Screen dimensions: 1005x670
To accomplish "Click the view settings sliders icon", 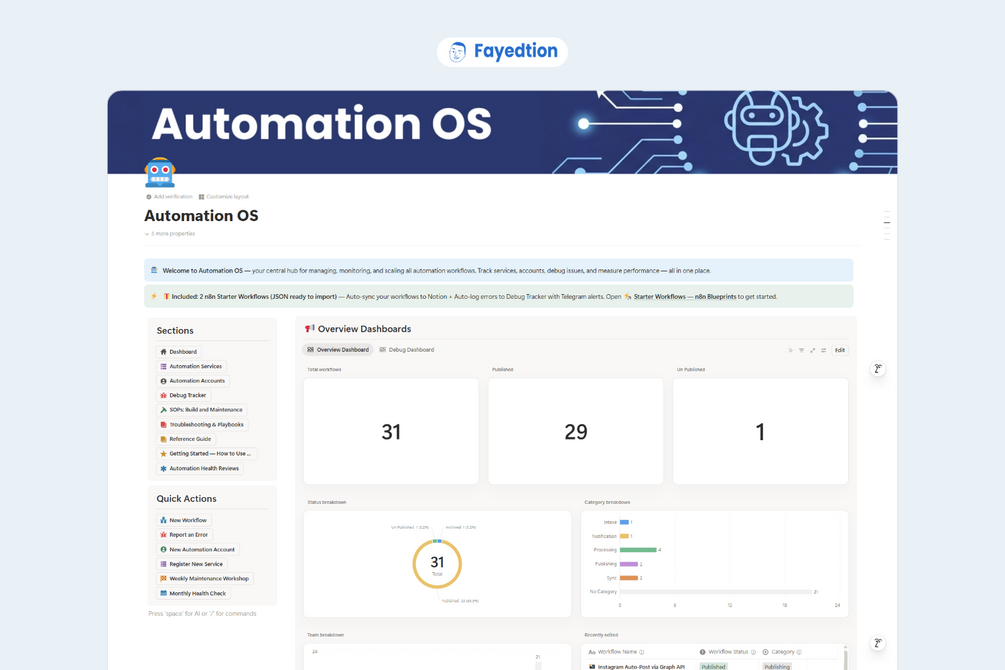I will (x=824, y=350).
